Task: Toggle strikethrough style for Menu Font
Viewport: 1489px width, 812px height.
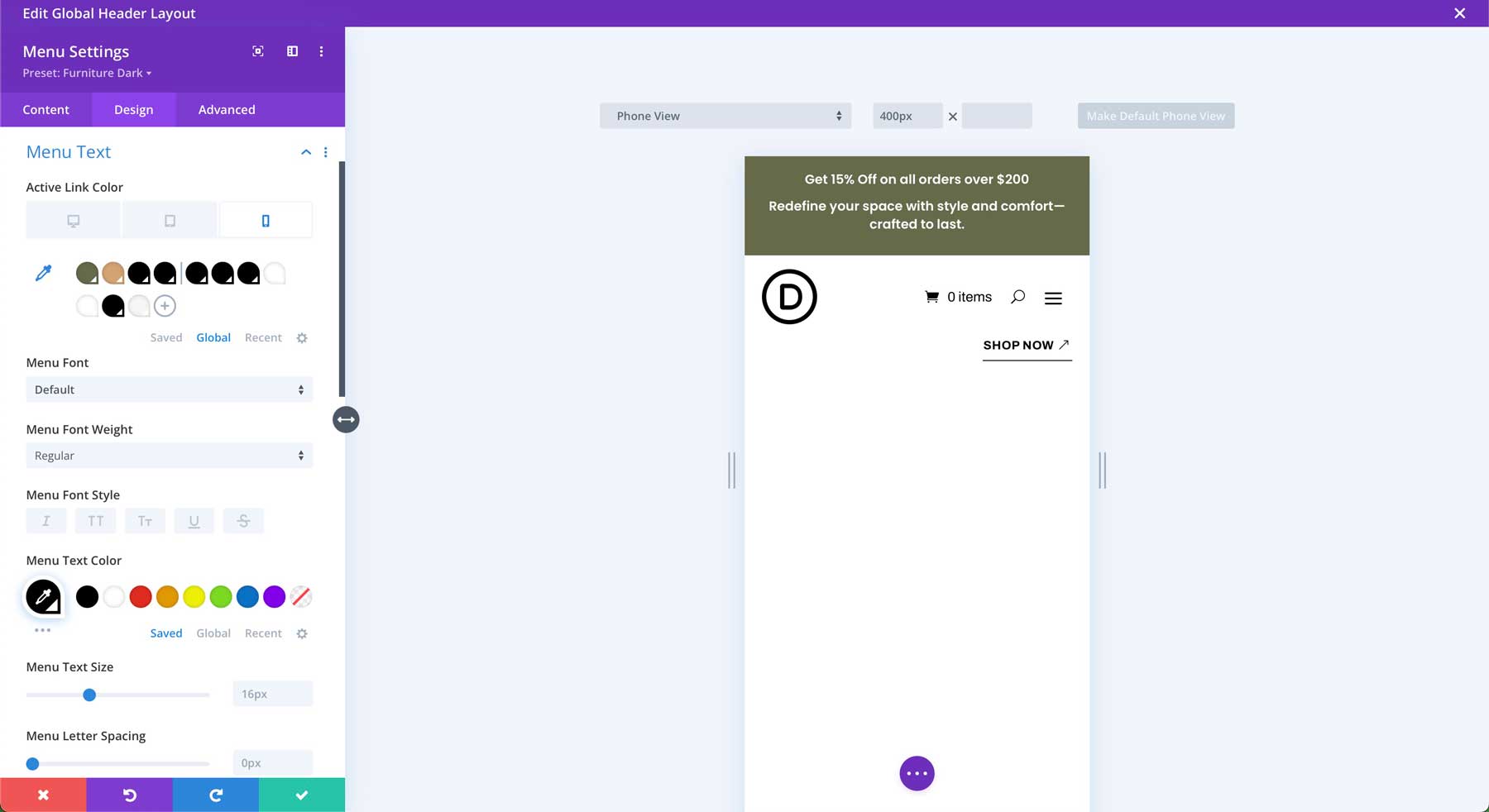Action: 243,521
